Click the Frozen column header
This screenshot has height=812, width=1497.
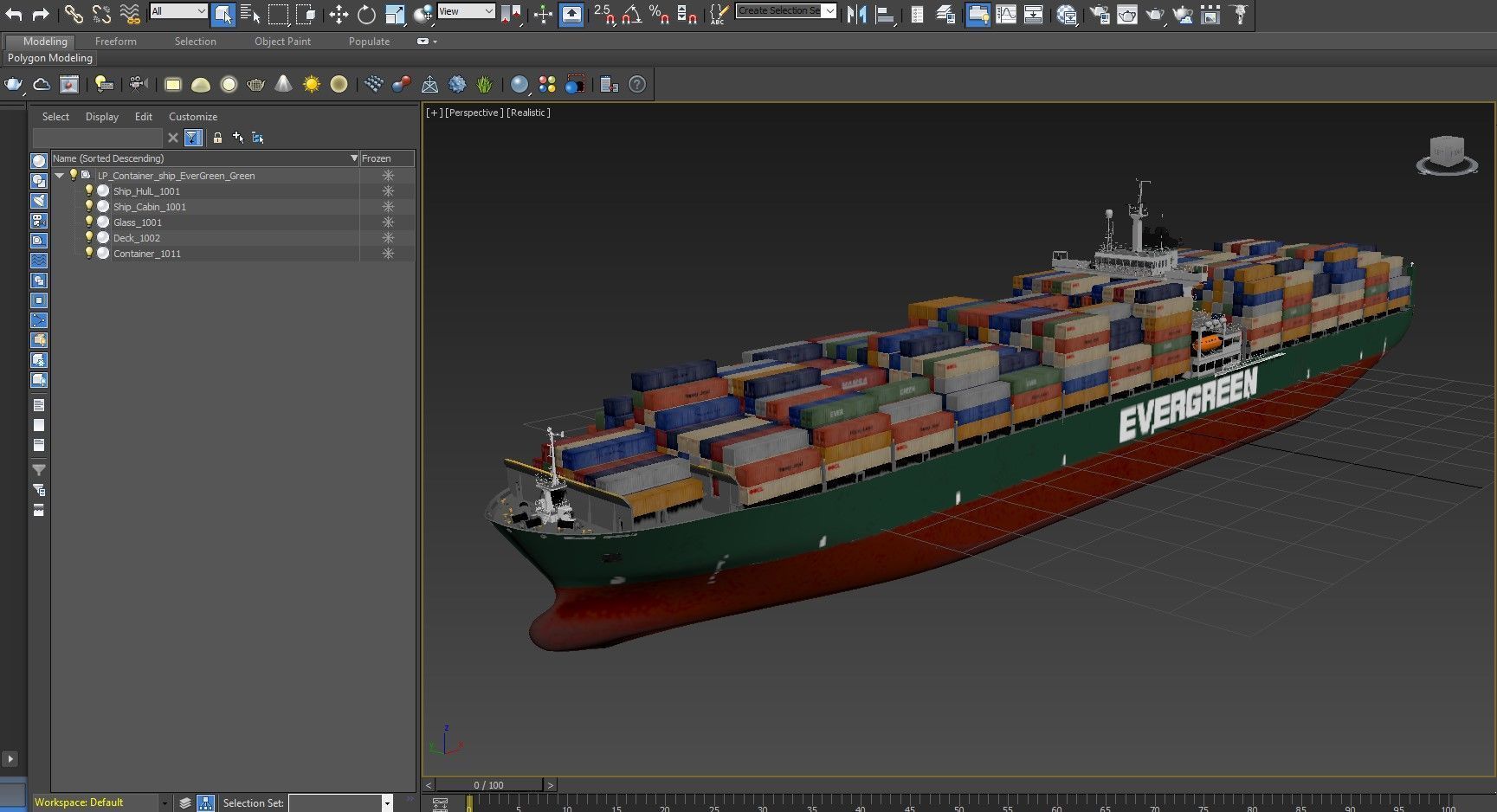[387, 158]
